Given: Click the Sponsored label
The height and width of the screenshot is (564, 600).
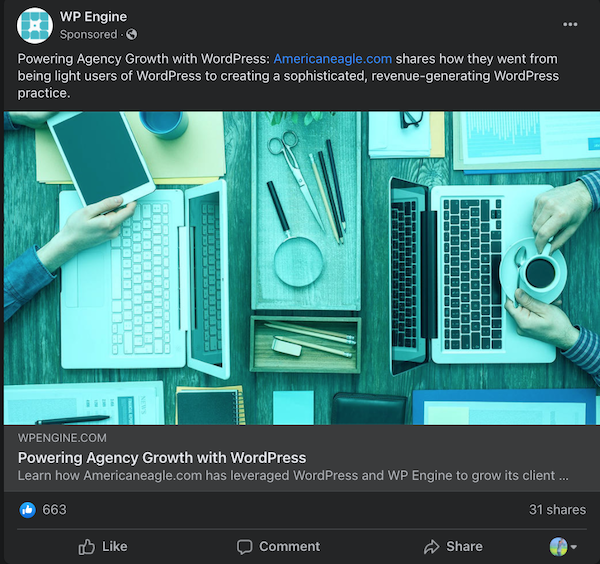Looking at the screenshot, I should coord(88,34).
